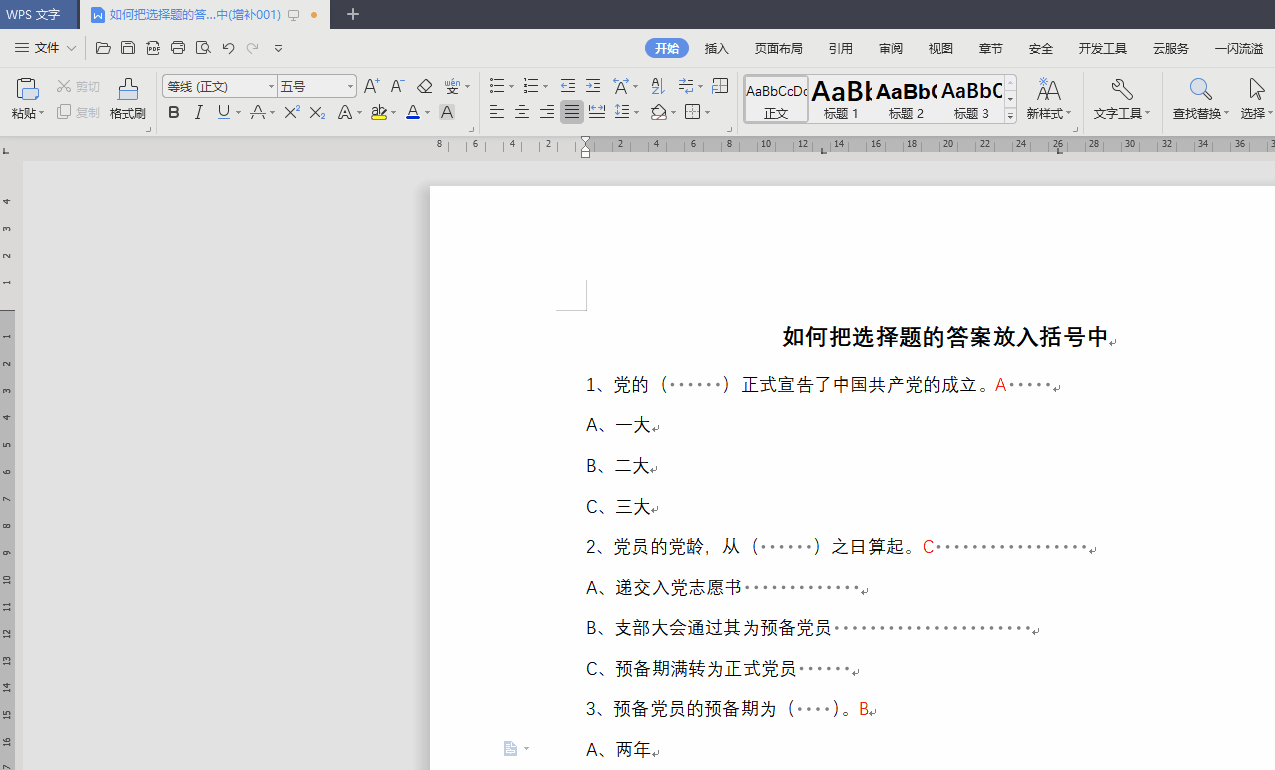Image resolution: width=1275 pixels, height=770 pixels.
Task: Click the show/hide formatting marks icon
Action: click(685, 86)
